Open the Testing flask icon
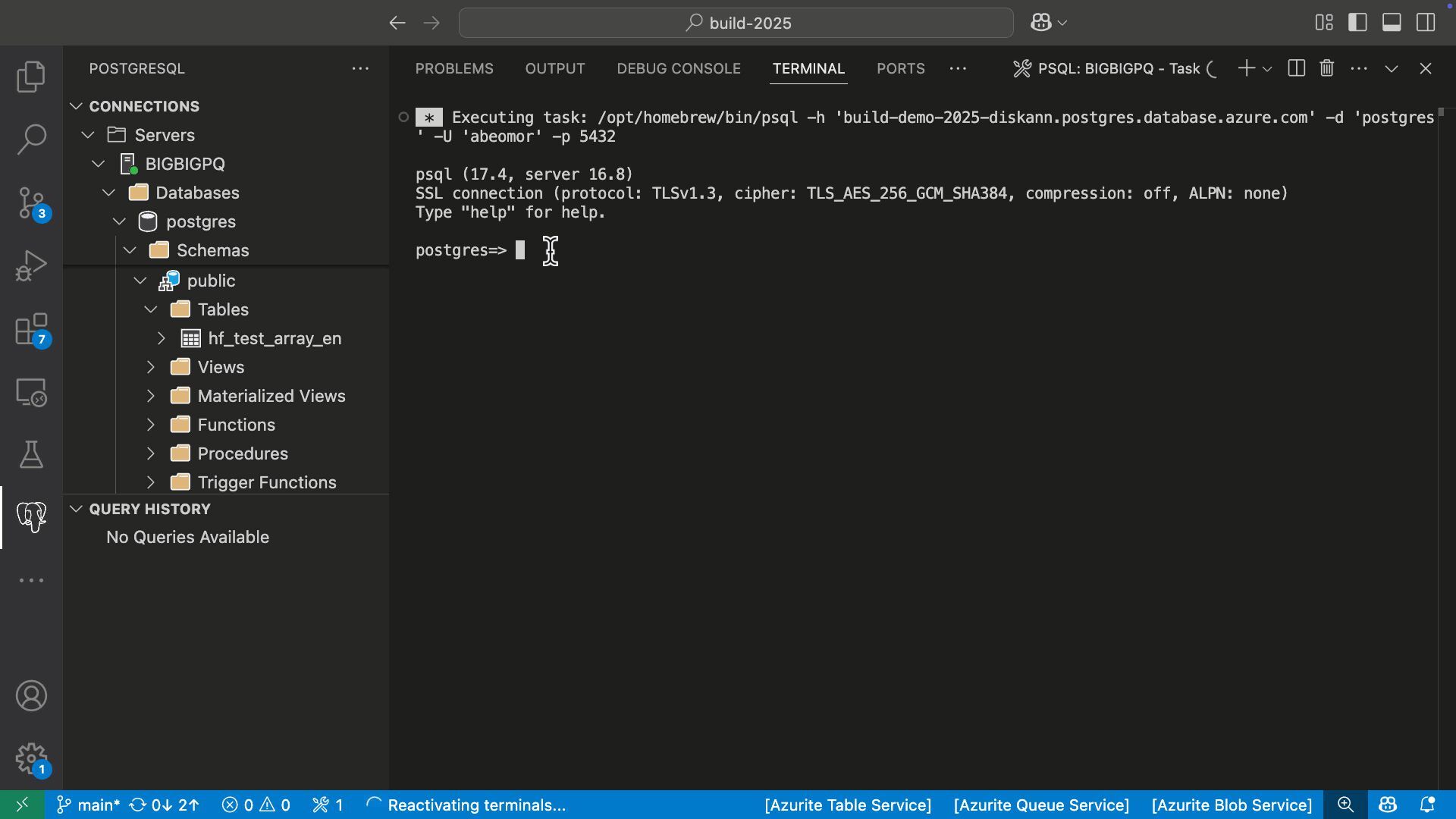The image size is (1456, 819). [x=31, y=455]
